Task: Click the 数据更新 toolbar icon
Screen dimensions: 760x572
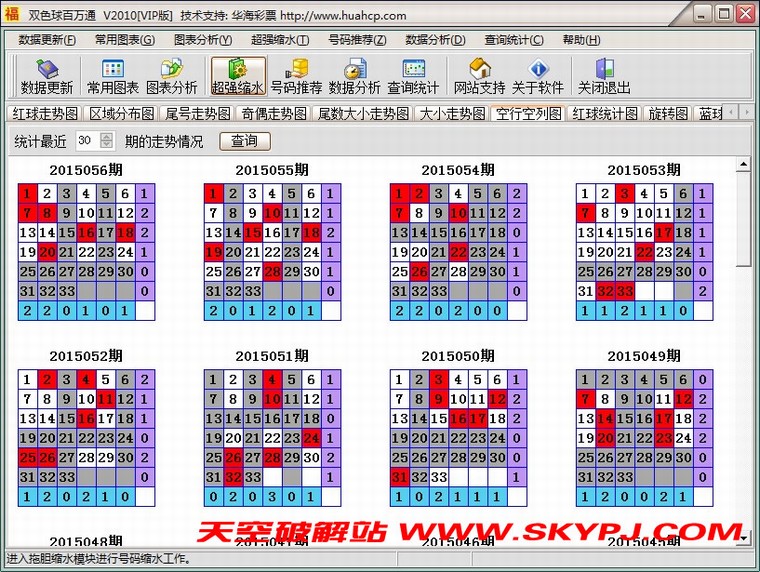Action: (40, 76)
